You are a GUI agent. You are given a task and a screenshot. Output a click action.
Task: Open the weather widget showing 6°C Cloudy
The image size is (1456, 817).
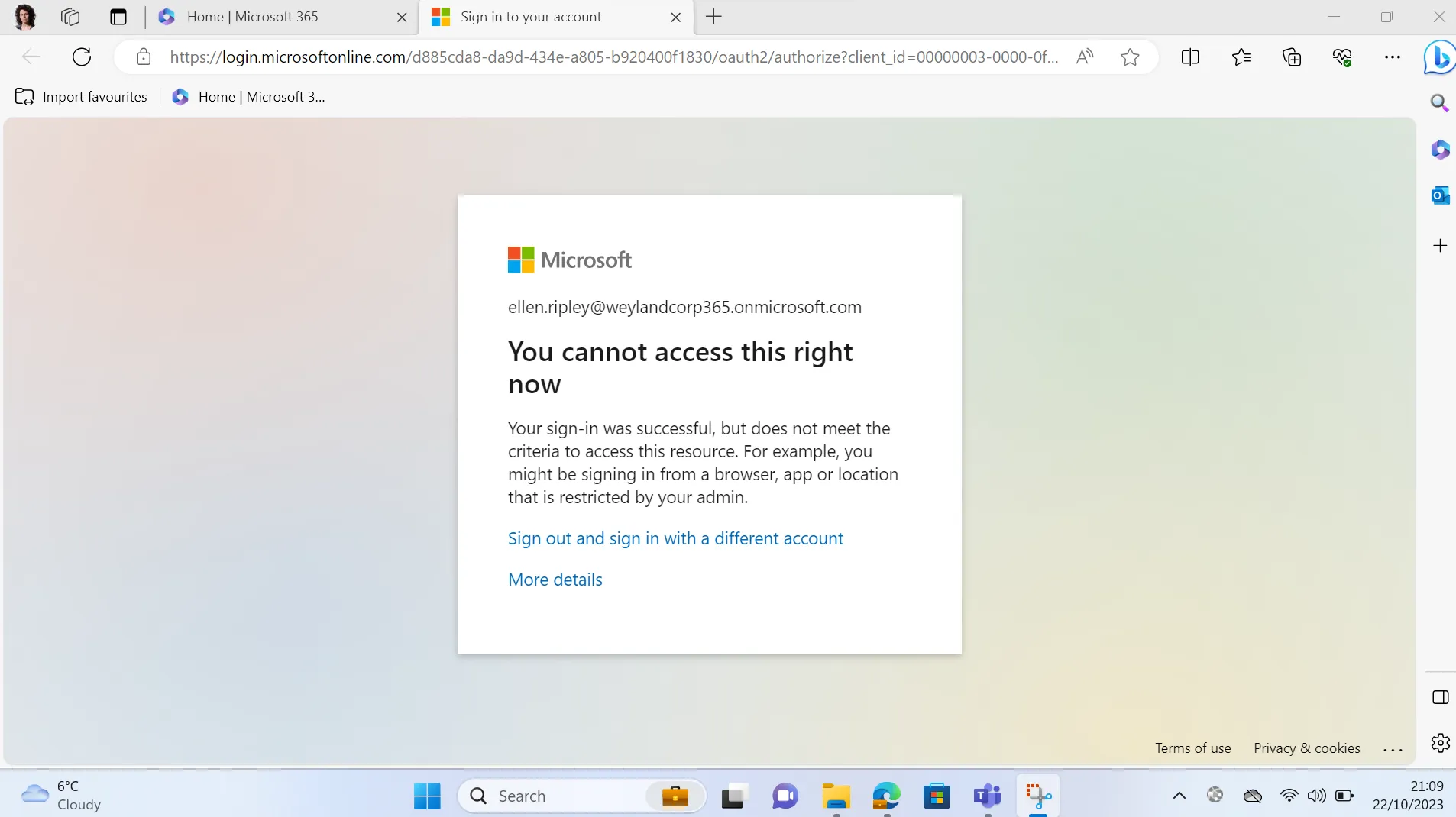pos(61,795)
